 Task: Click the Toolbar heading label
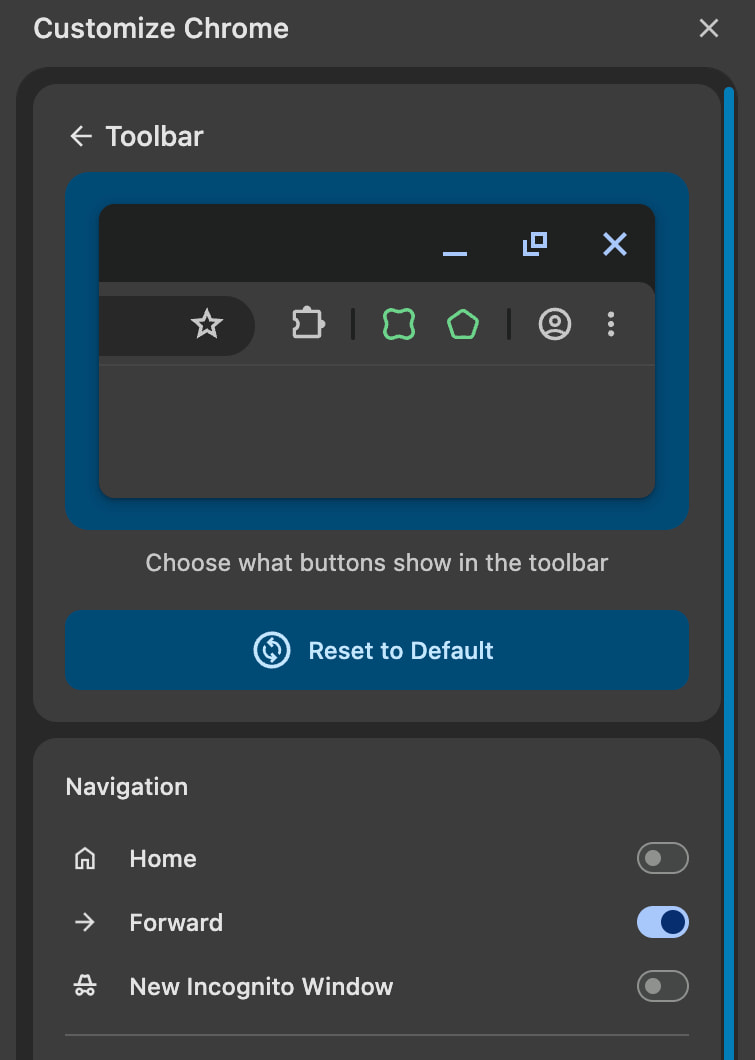pyautogui.click(x=155, y=136)
